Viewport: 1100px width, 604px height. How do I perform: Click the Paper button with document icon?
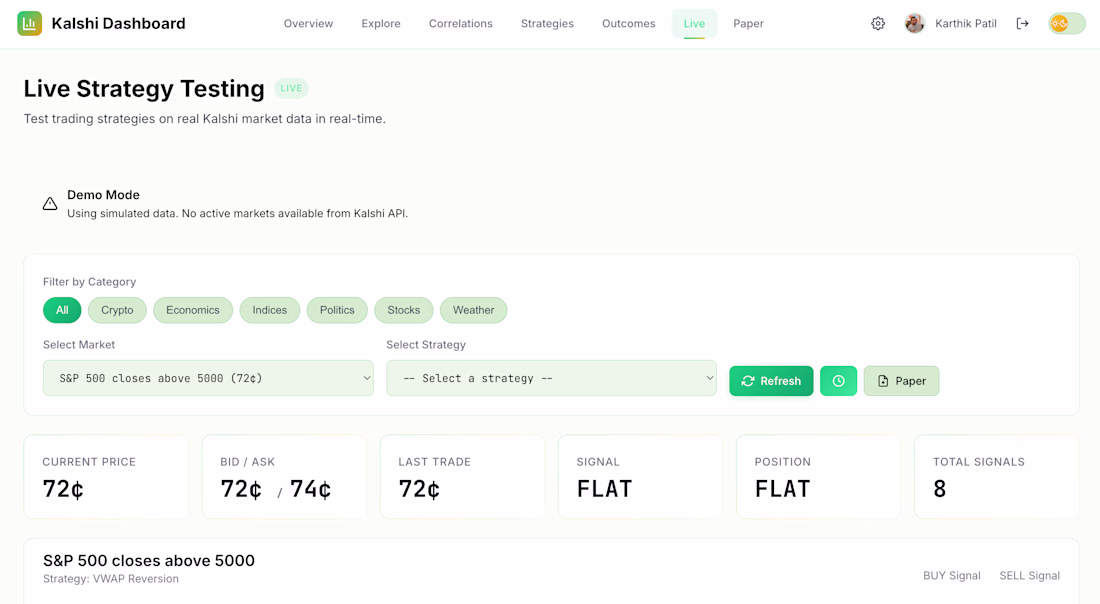click(901, 381)
